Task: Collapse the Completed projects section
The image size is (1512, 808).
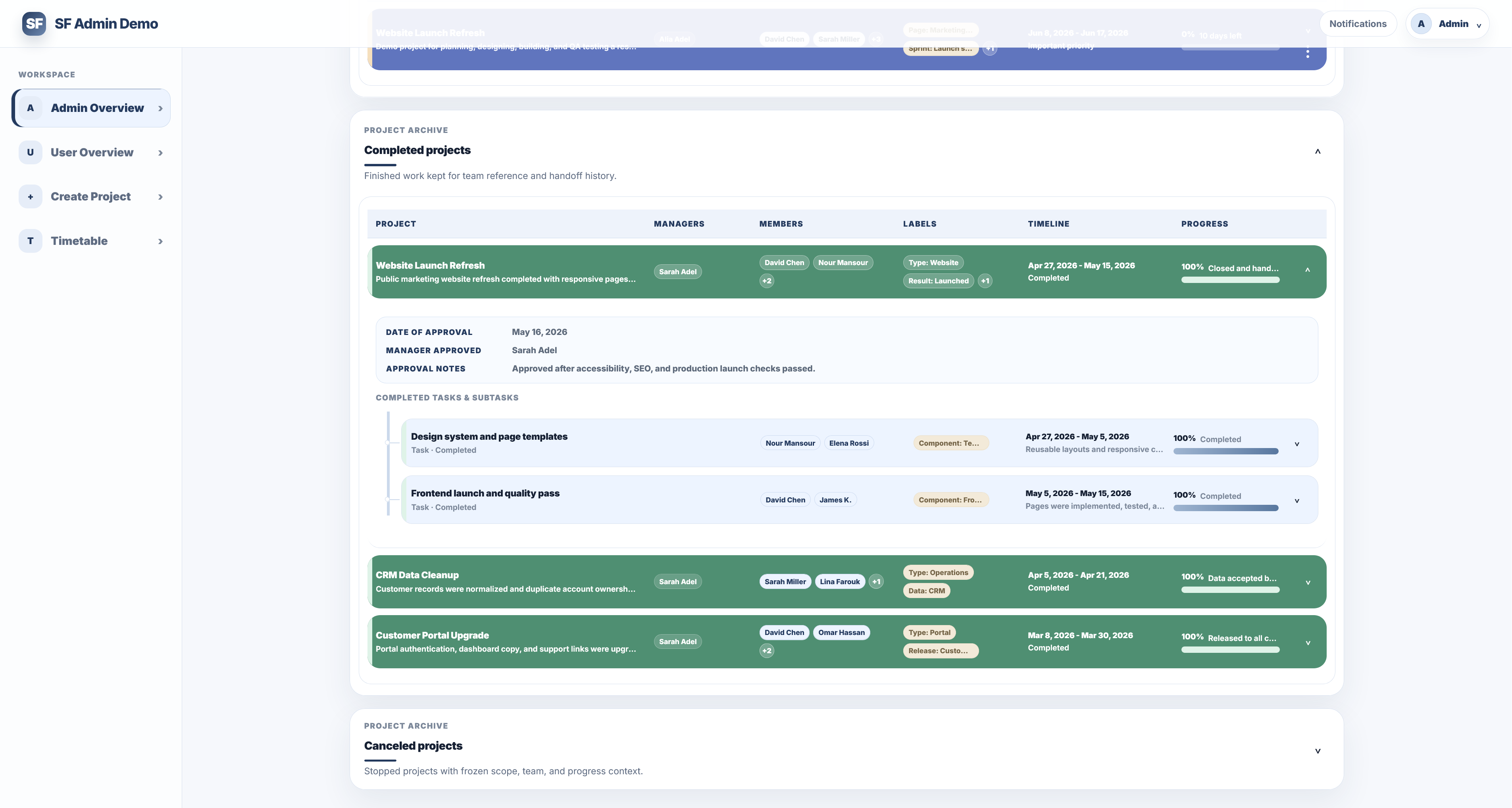Action: 1318,151
